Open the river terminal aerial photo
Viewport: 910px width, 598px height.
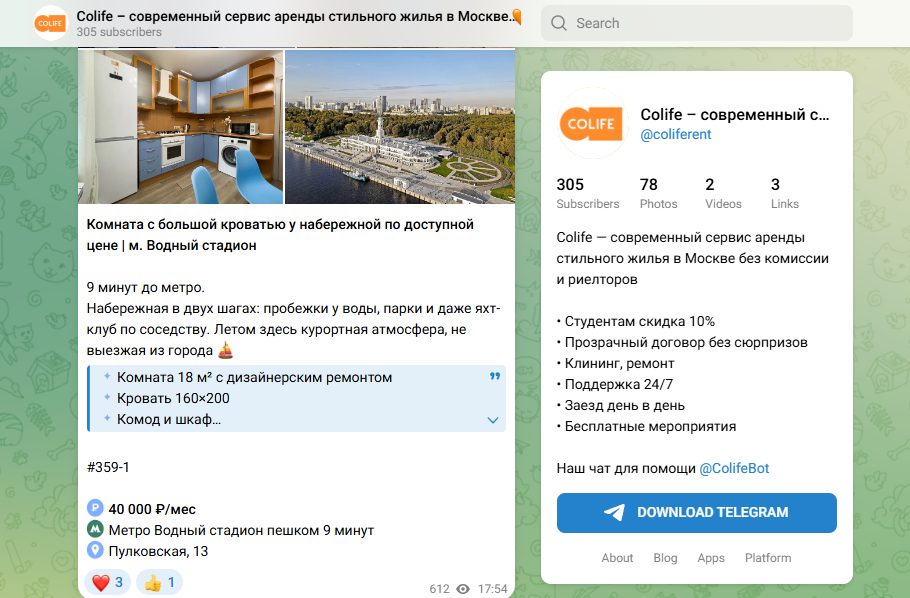point(400,127)
